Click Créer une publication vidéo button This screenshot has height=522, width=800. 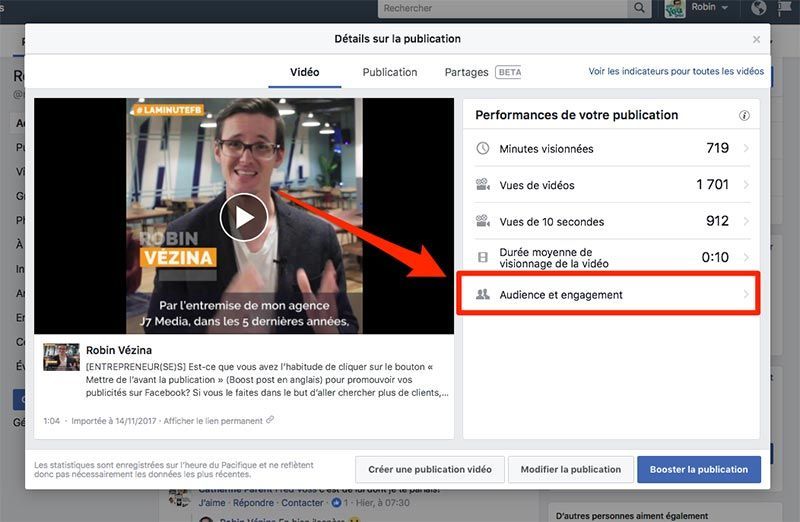430,469
